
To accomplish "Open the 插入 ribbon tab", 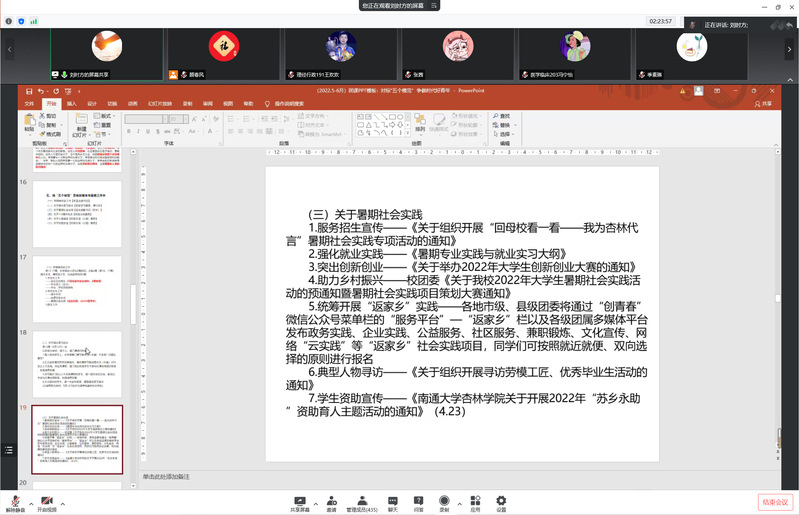I will pyautogui.click(x=71, y=103).
